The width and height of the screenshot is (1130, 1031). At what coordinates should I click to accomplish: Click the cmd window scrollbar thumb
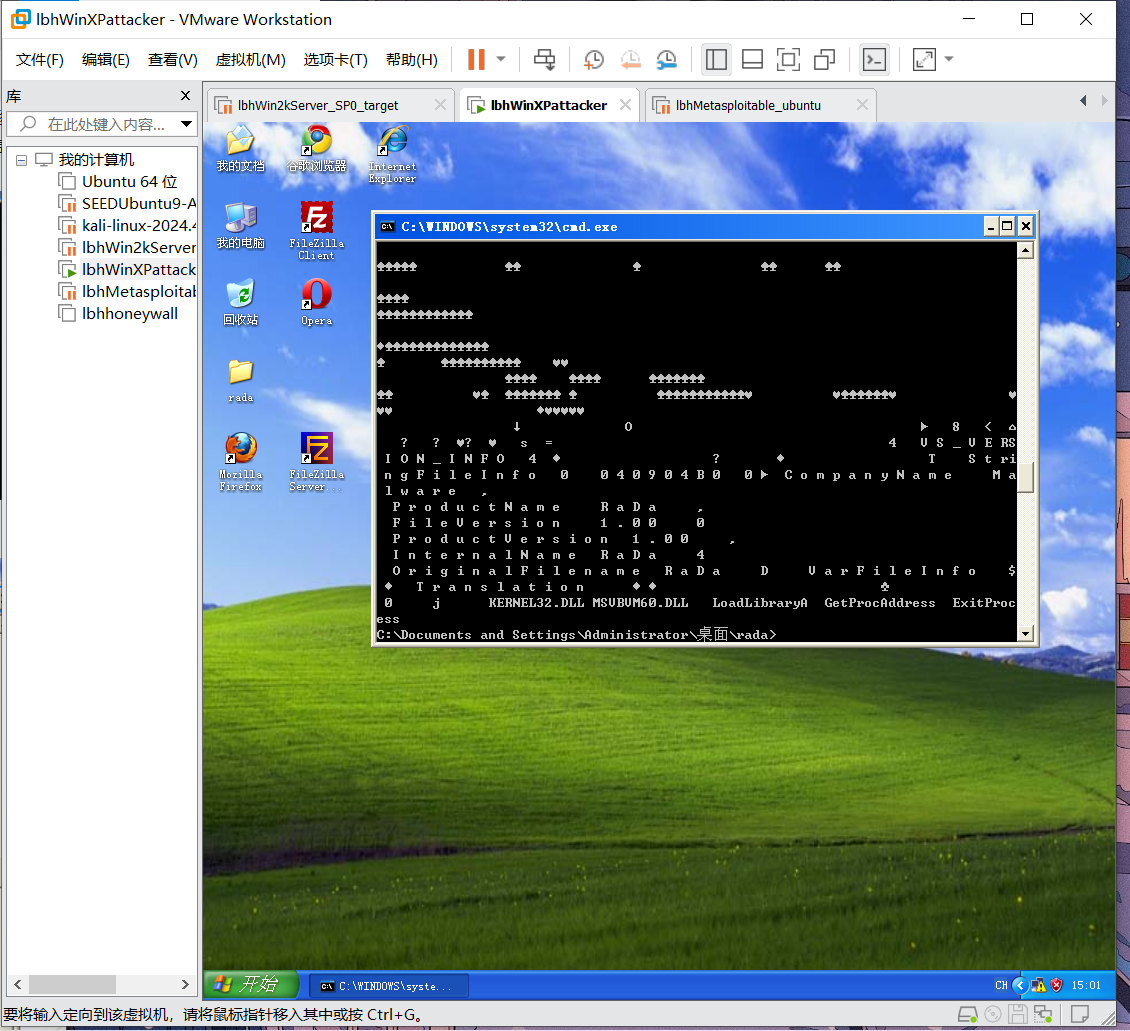coord(1026,477)
